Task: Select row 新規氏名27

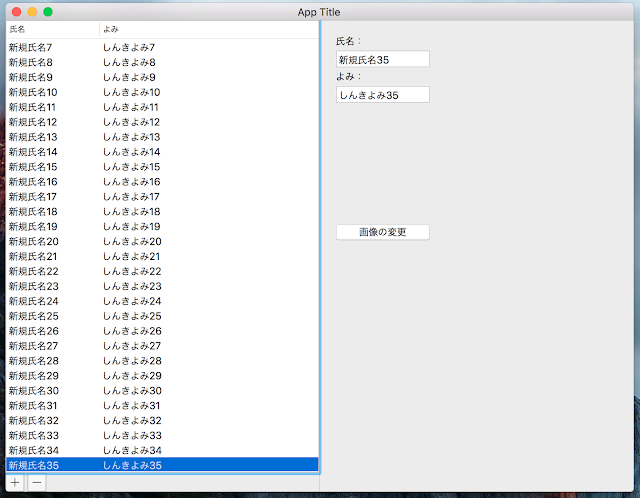Action: point(162,346)
